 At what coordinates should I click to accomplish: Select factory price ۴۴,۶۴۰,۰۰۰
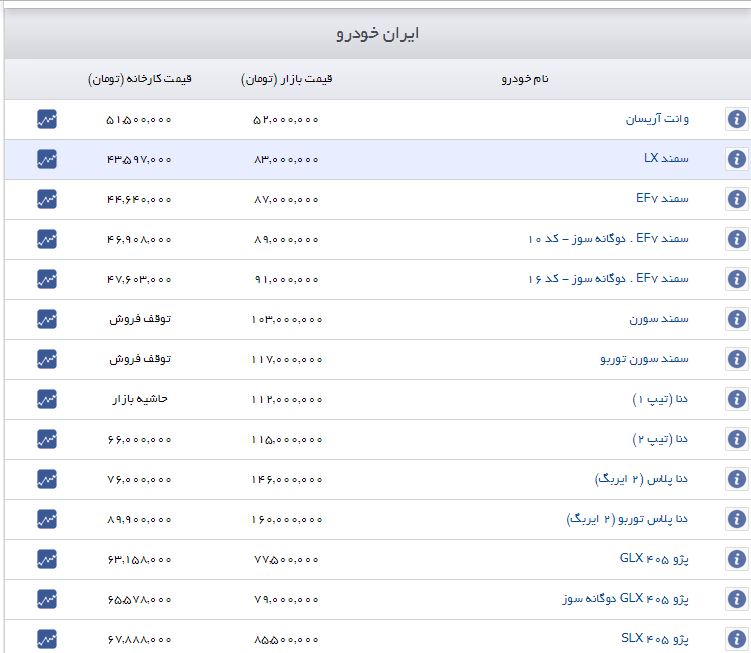coord(139,199)
